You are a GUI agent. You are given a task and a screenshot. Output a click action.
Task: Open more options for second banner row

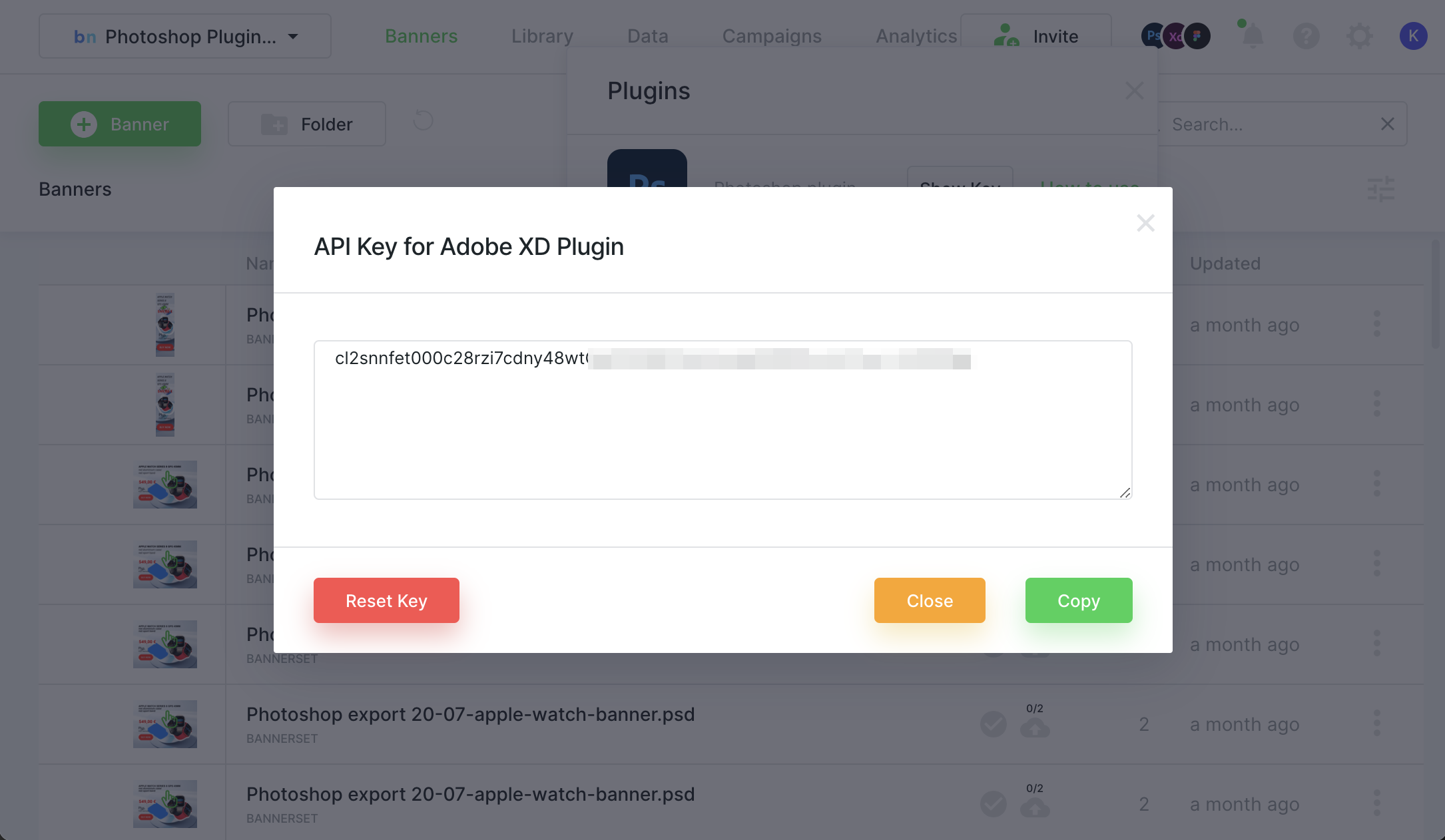1377,404
